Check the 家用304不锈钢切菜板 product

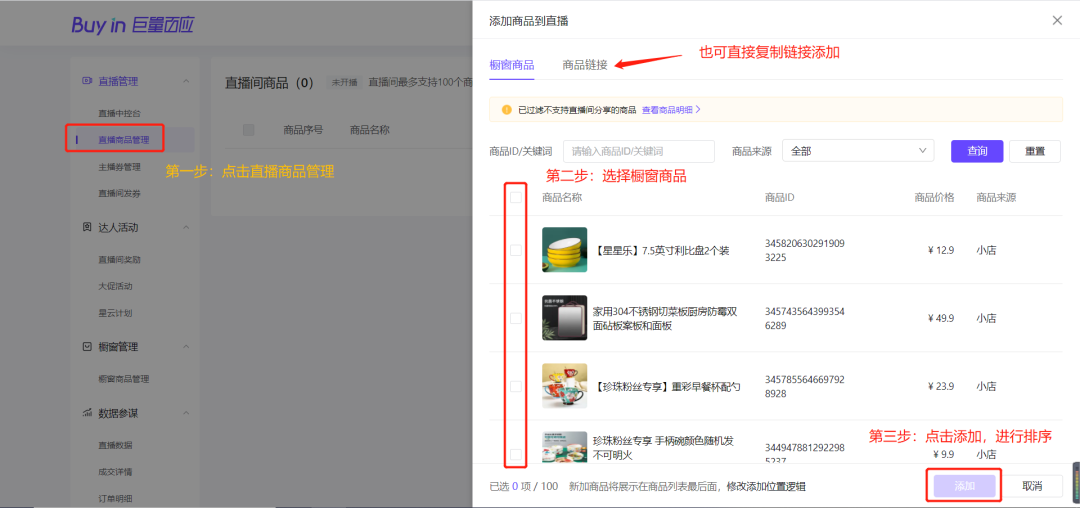(515, 318)
